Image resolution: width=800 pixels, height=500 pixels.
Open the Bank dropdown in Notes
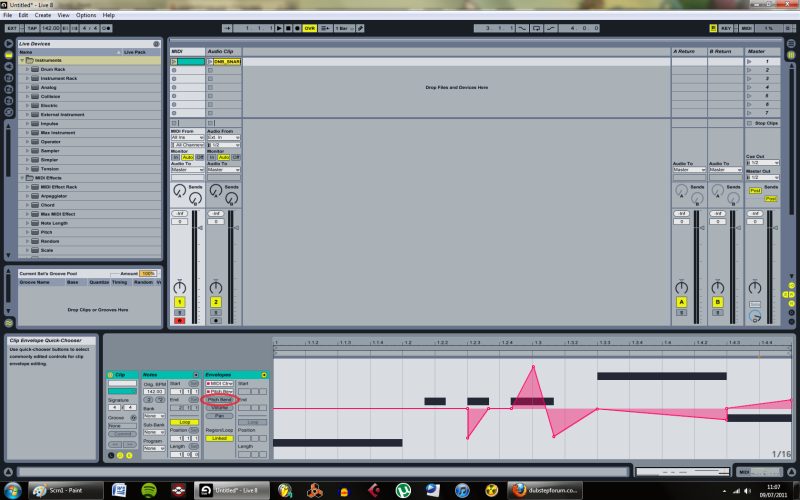154,416
